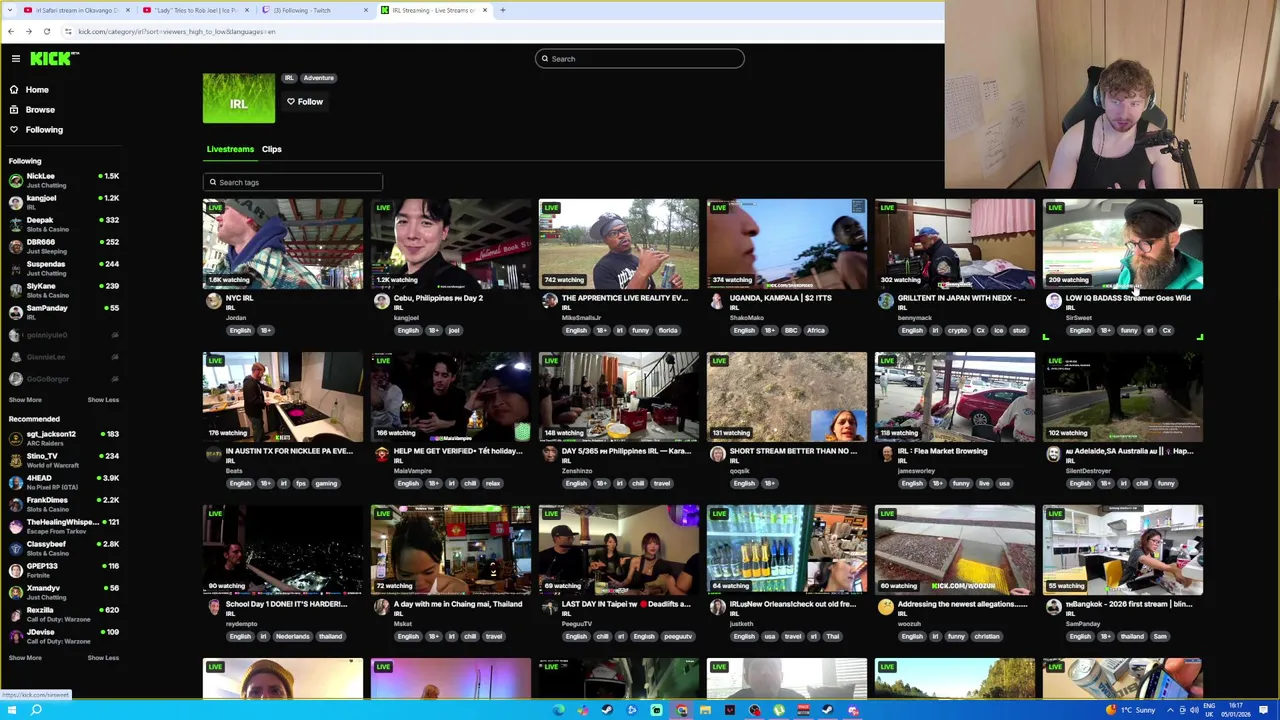Screen dimensions: 1280x720
Task: Click the kick.com address bar URL
Action: (177, 31)
